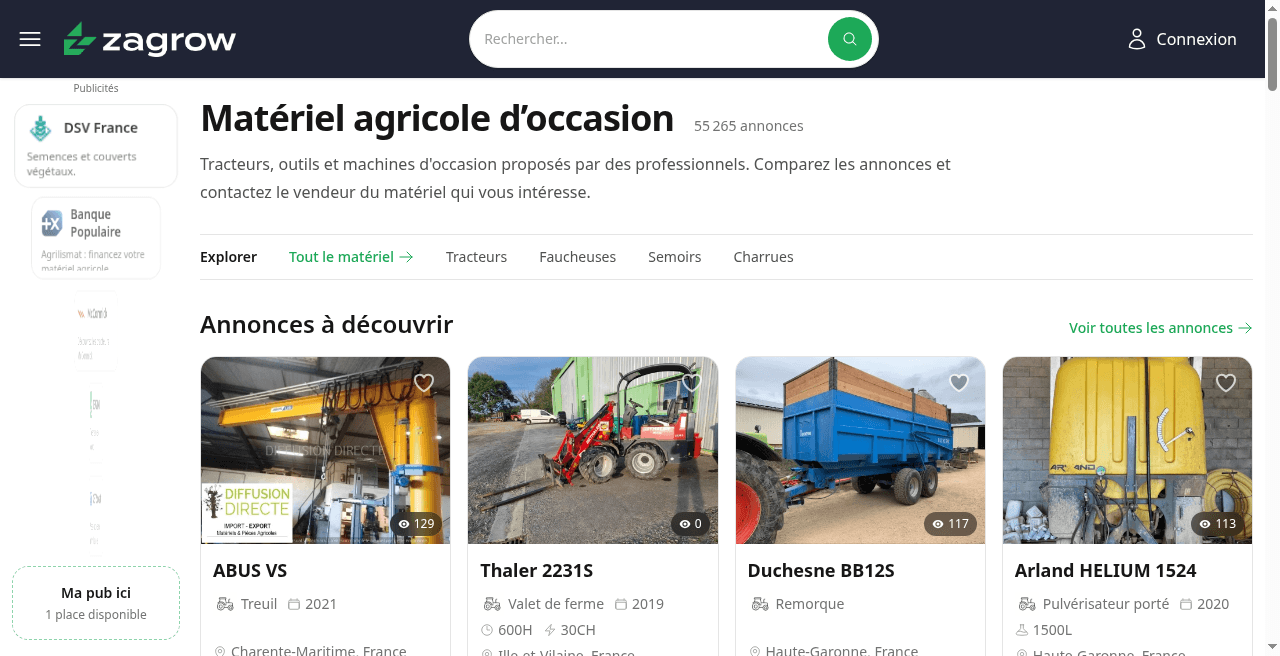
Task: Favorite the Arland HELIUM 1524 listing
Action: 1226,383
